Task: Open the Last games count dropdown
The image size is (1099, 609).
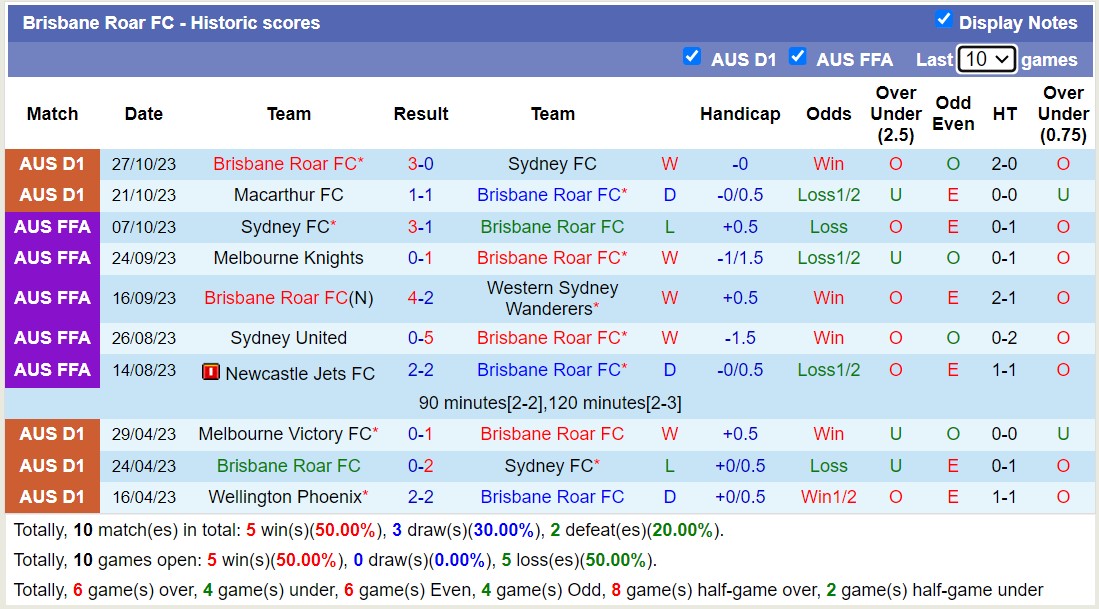Action: click(x=986, y=59)
